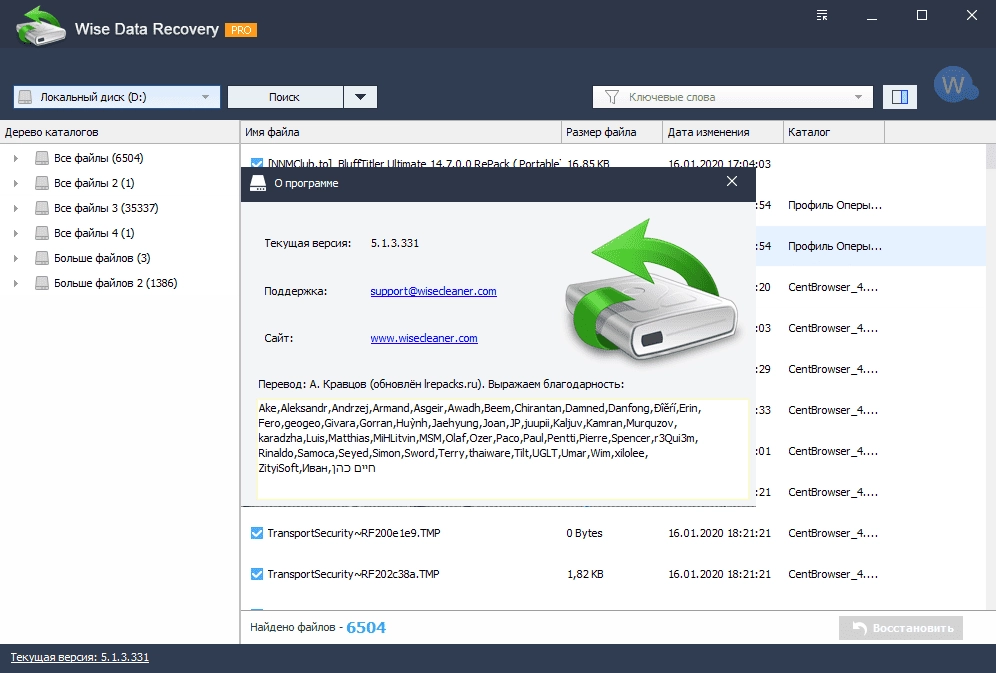Viewport: 996px width, 673px height.
Task: Click drive icon of Больше файлов (3)
Action: click(x=42, y=258)
